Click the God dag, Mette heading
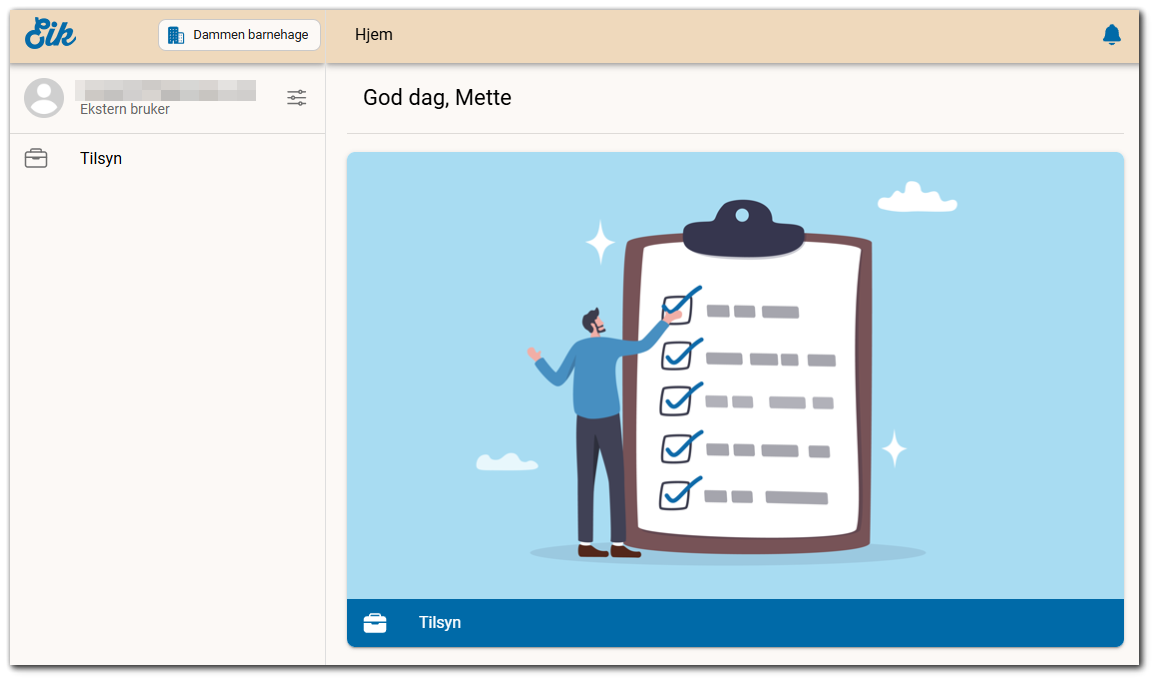The height and width of the screenshot is (683, 1157). (x=437, y=98)
